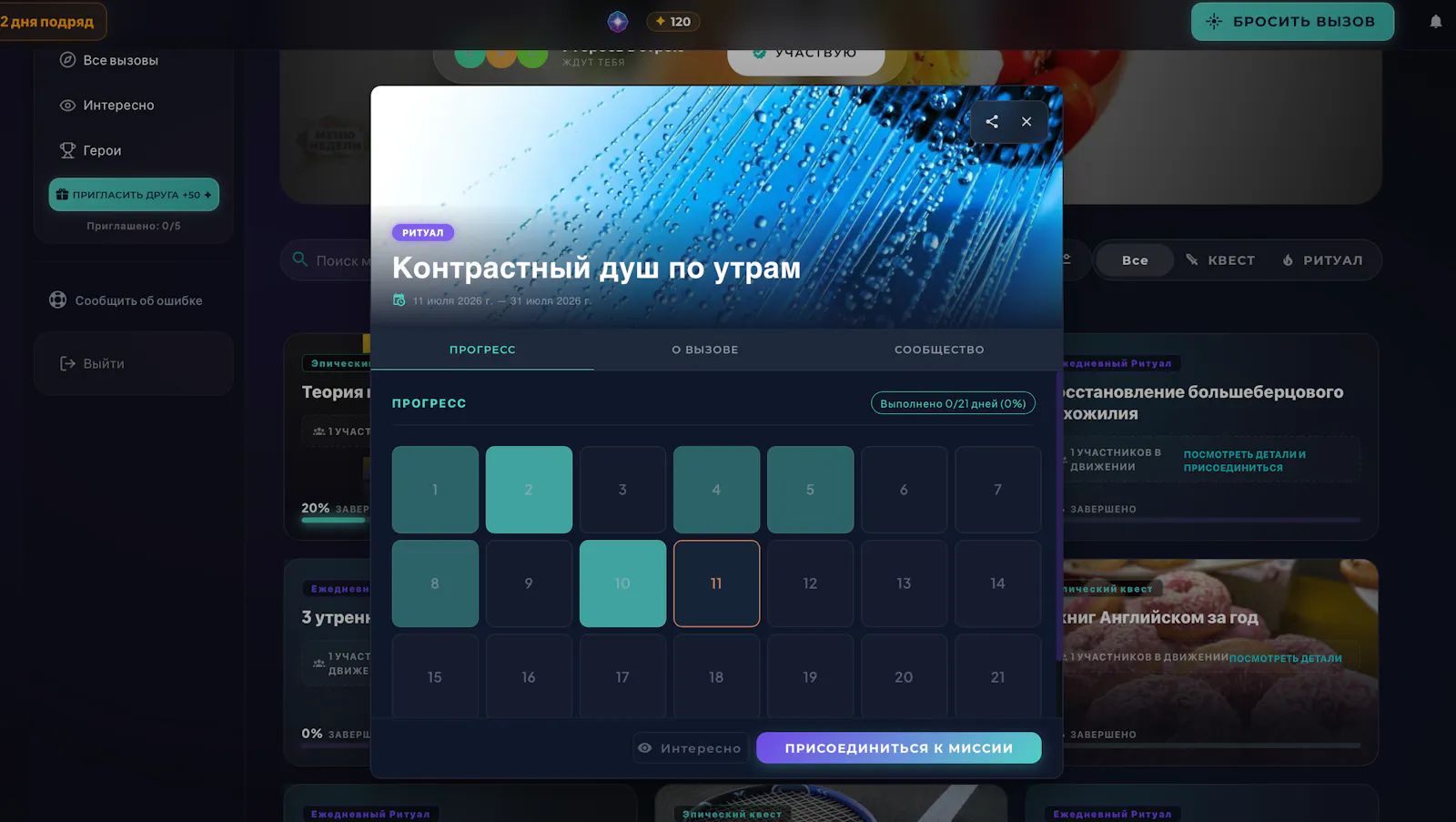Select day 2 in progress grid
This screenshot has width=1456, height=822.
pos(529,490)
